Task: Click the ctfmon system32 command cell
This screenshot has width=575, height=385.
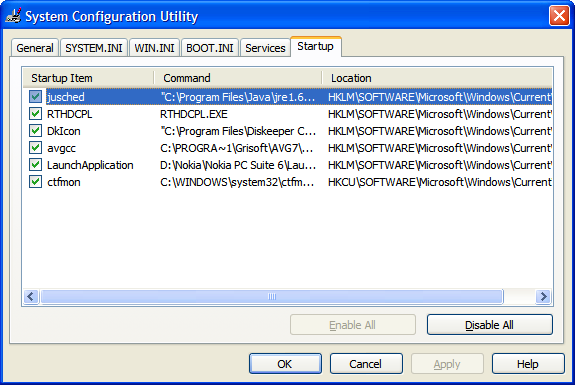Action: [x=237, y=182]
